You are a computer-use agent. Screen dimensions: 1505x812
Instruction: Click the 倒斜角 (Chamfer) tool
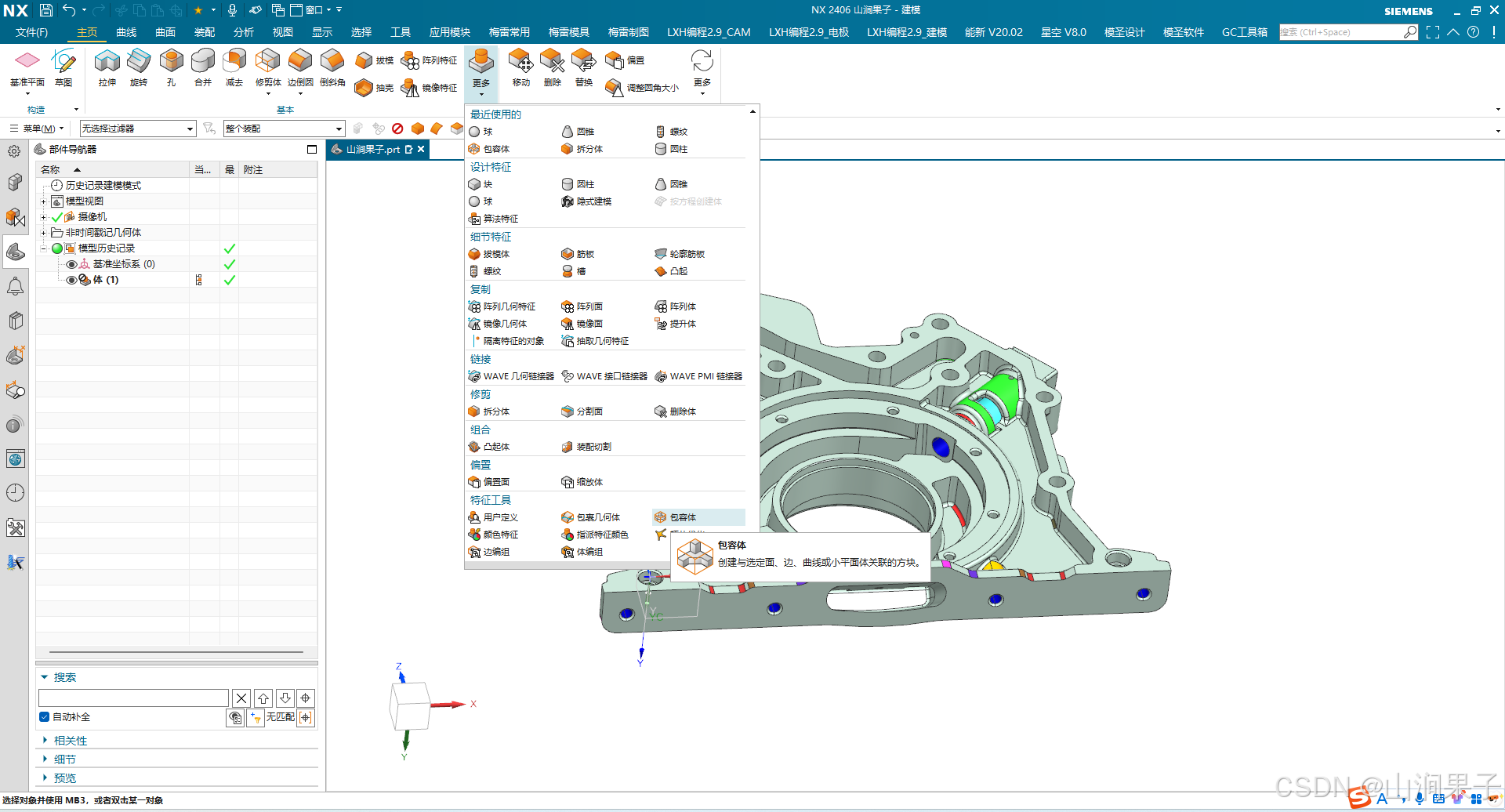click(x=332, y=67)
